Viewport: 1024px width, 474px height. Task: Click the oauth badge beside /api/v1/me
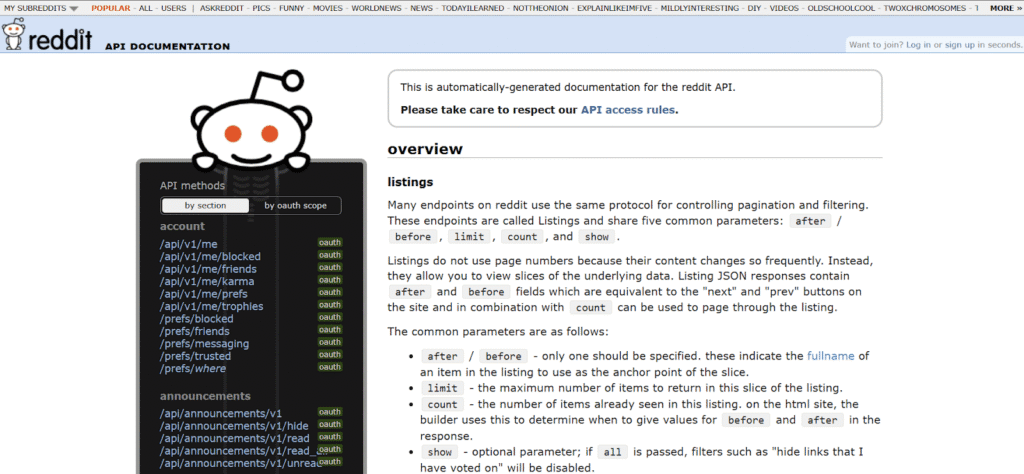coord(330,243)
